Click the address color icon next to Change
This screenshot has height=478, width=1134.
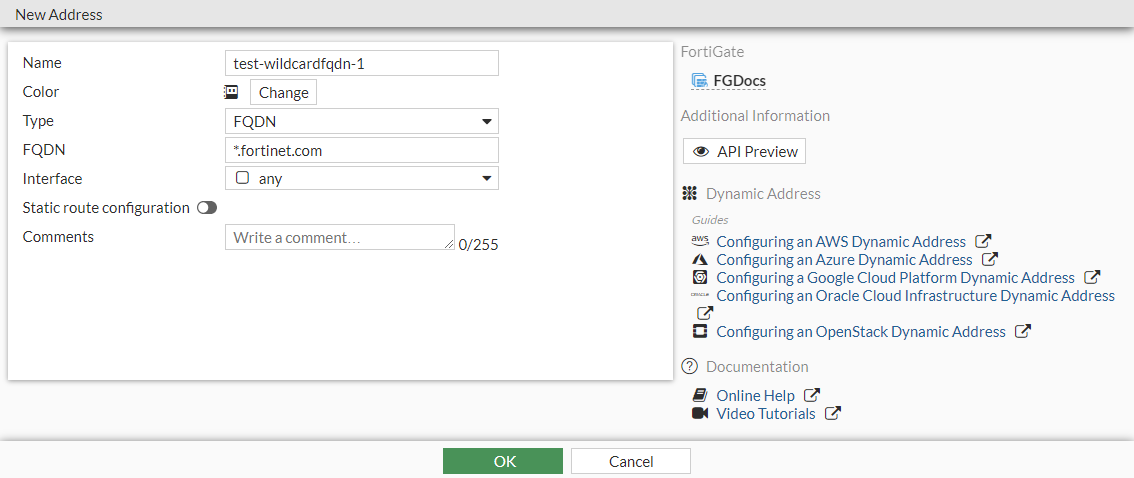point(231,92)
